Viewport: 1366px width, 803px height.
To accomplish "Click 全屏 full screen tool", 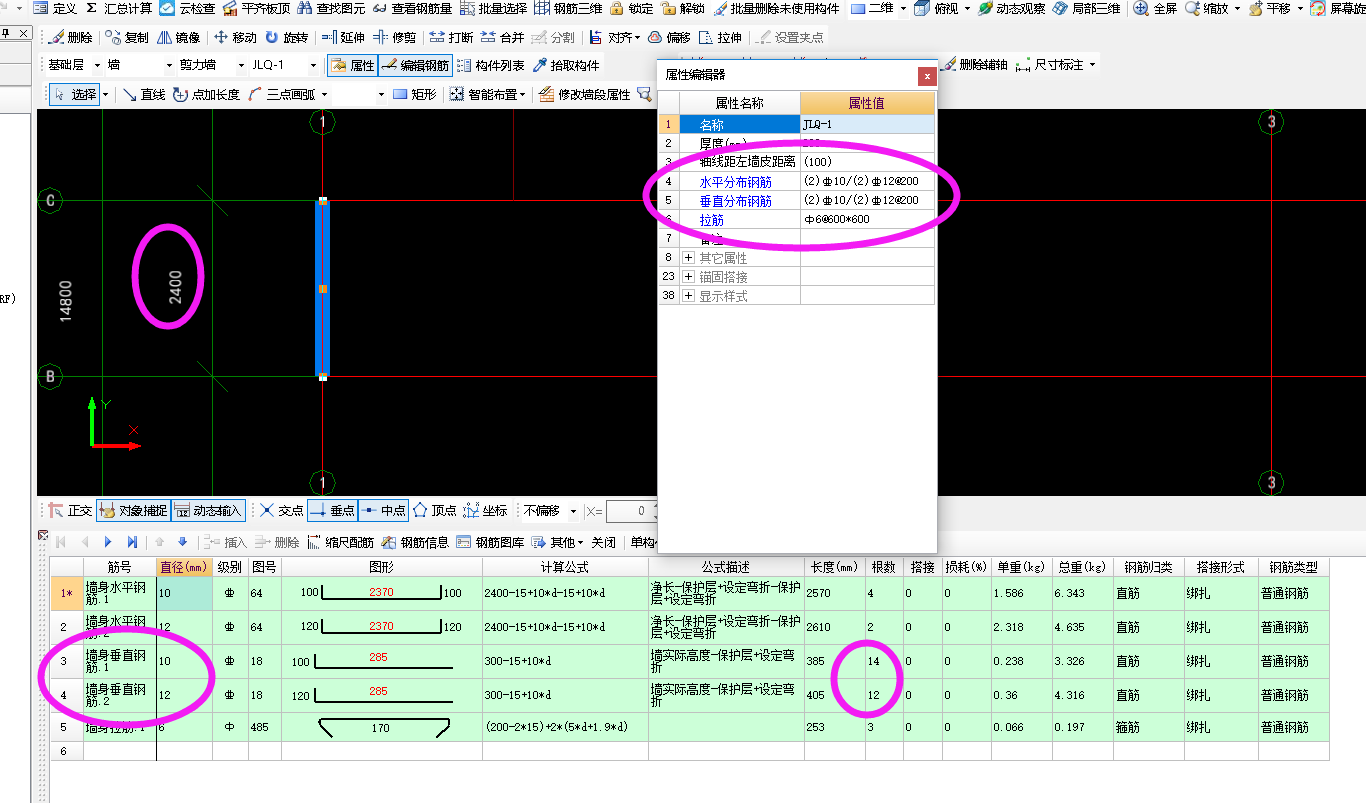I will (x=1155, y=8).
